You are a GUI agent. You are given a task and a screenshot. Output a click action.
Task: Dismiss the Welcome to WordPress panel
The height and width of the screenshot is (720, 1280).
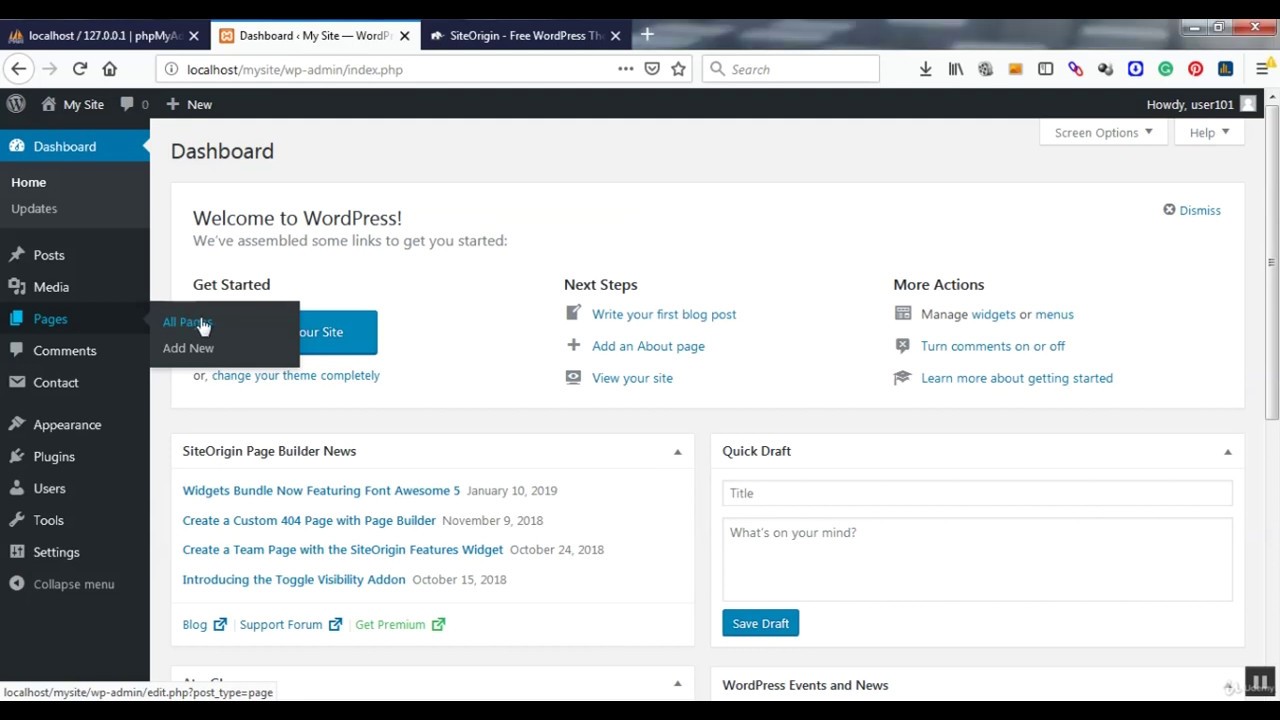tap(1192, 210)
